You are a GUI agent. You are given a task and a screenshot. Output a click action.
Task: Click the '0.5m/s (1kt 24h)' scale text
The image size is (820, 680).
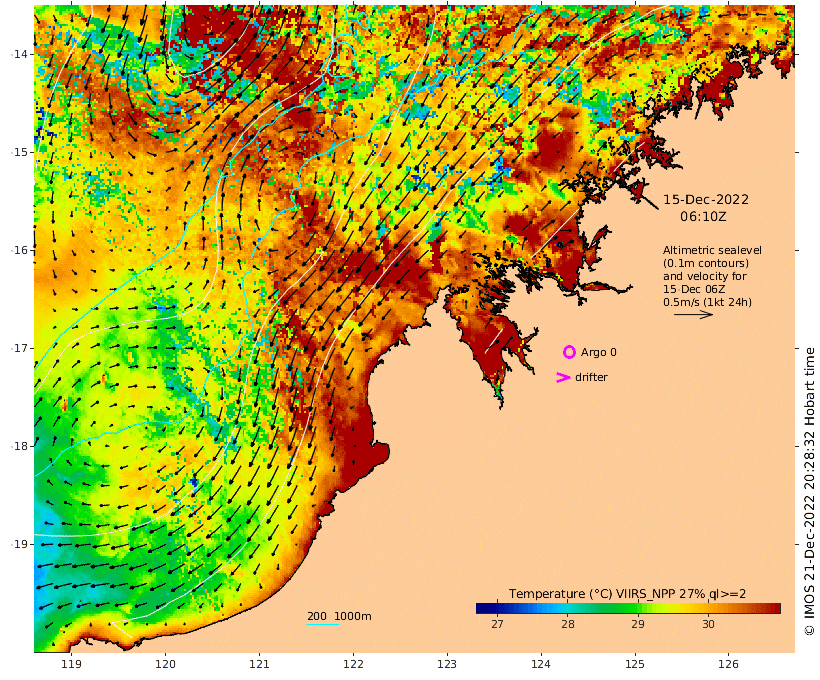[x=707, y=302]
